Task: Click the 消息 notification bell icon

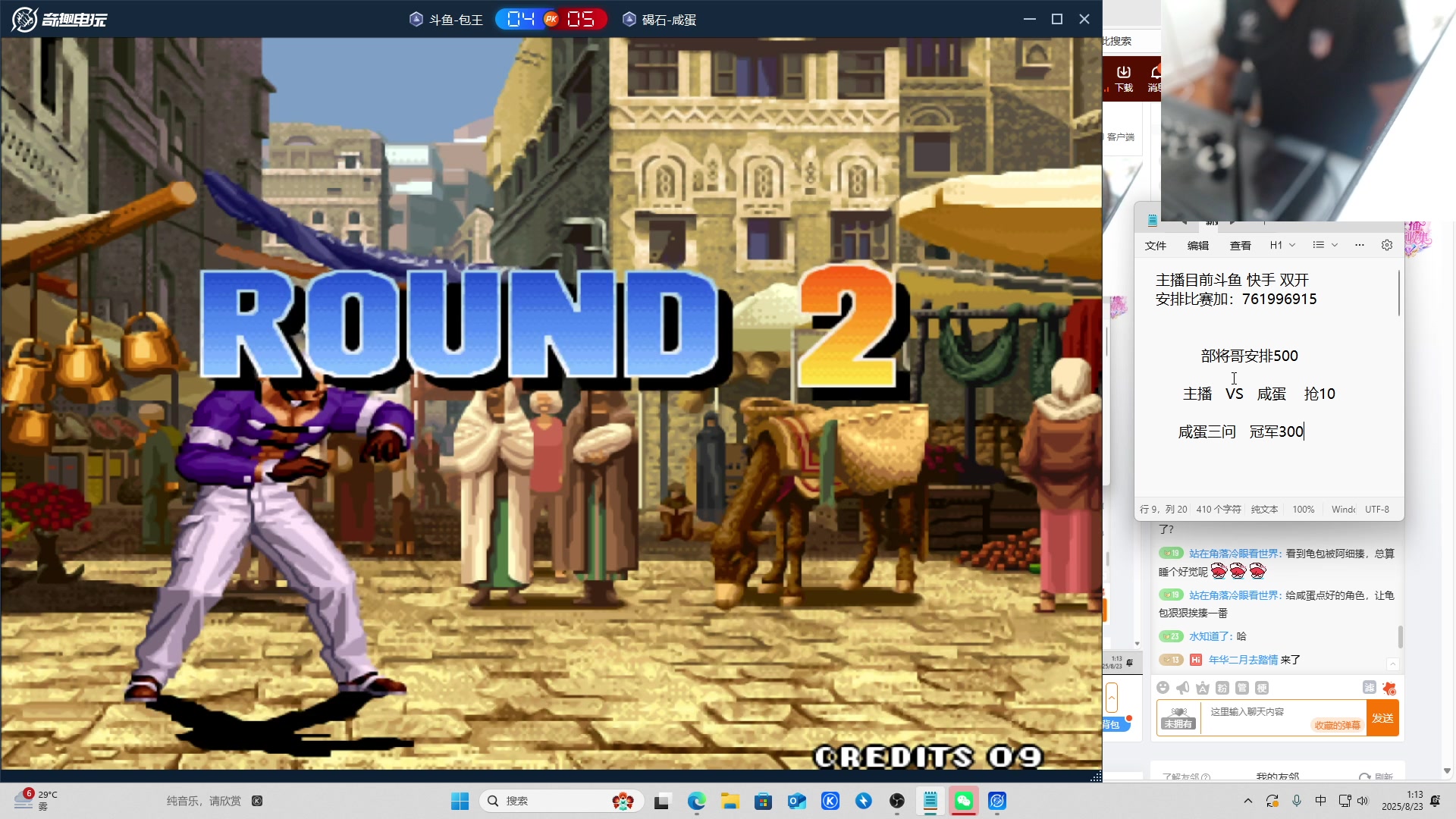Action: click(x=1155, y=78)
